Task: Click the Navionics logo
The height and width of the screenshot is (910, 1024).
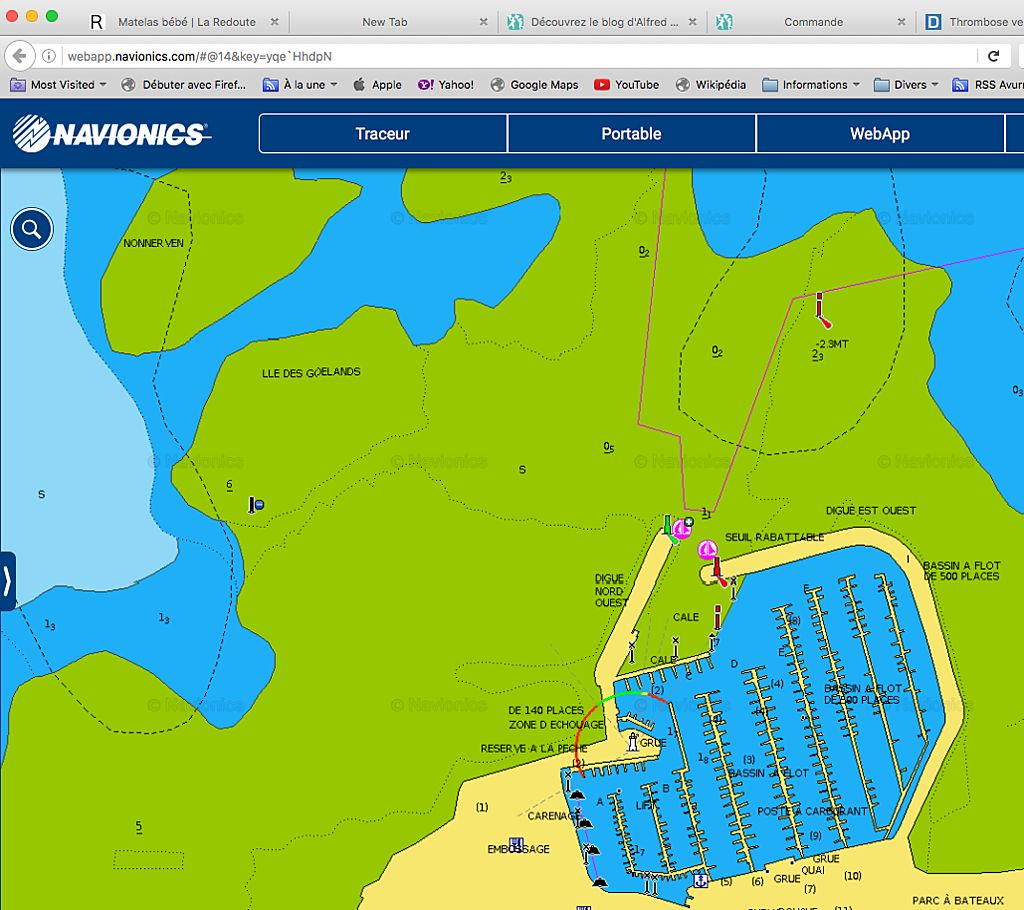Action: click(x=112, y=133)
